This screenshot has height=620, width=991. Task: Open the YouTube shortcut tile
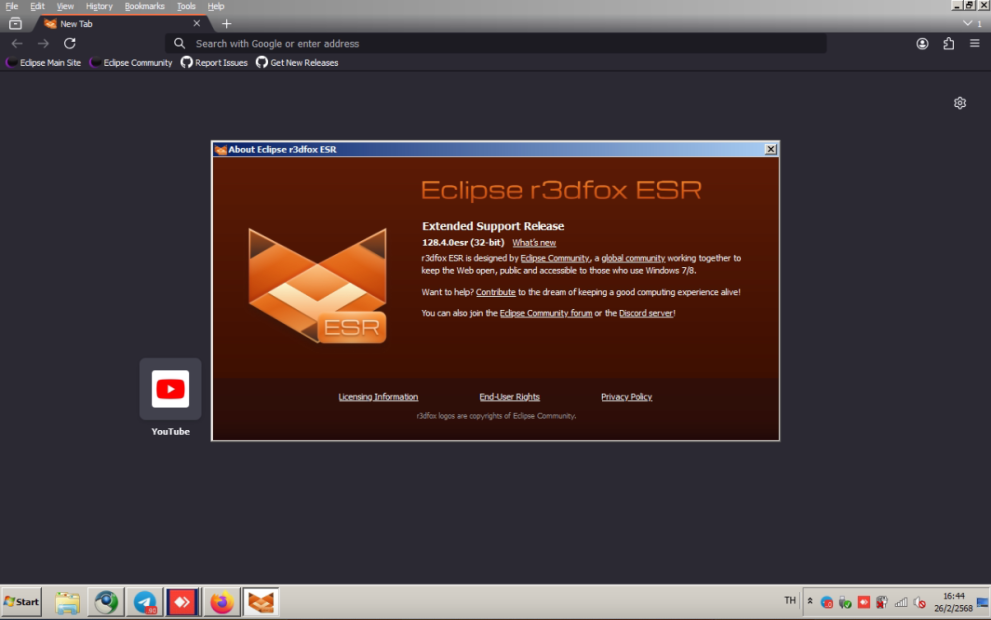(170, 389)
